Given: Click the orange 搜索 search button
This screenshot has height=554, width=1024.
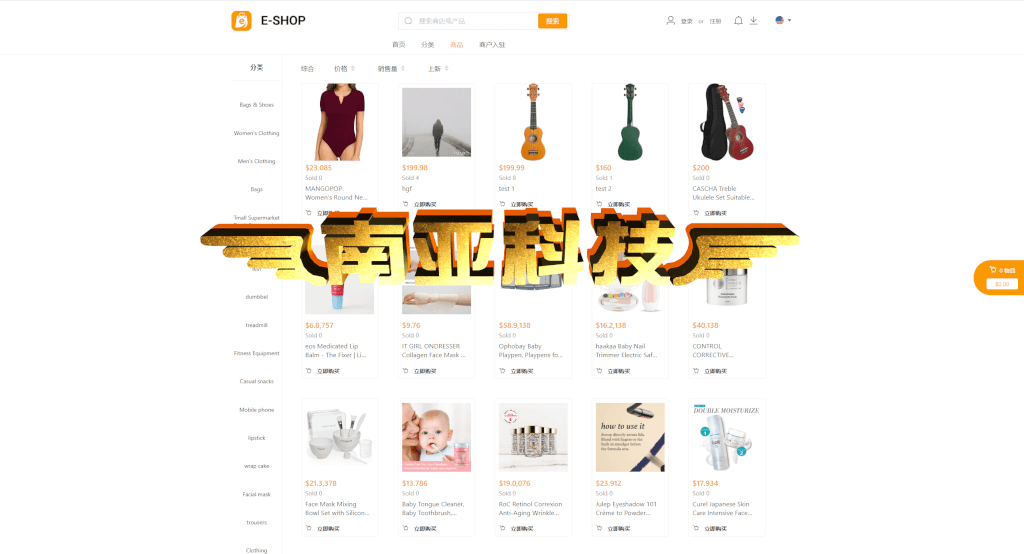Looking at the screenshot, I should point(552,21).
